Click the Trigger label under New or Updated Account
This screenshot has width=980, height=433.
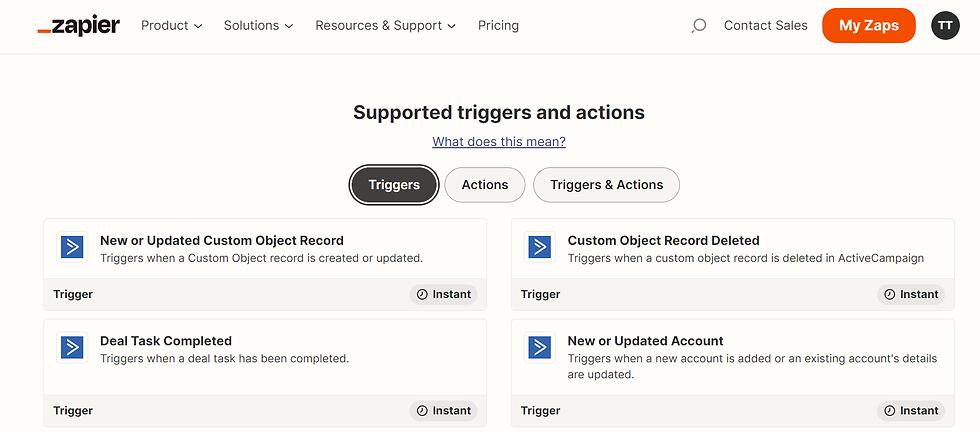541,411
